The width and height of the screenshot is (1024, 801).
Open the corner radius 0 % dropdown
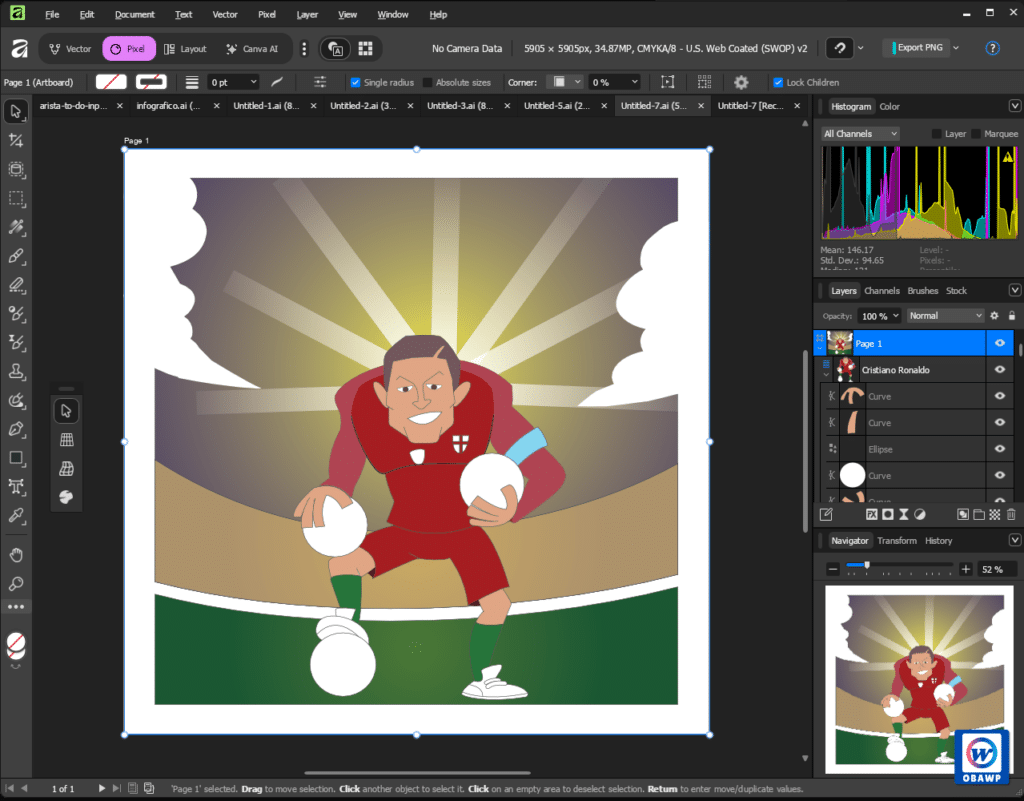(634, 82)
